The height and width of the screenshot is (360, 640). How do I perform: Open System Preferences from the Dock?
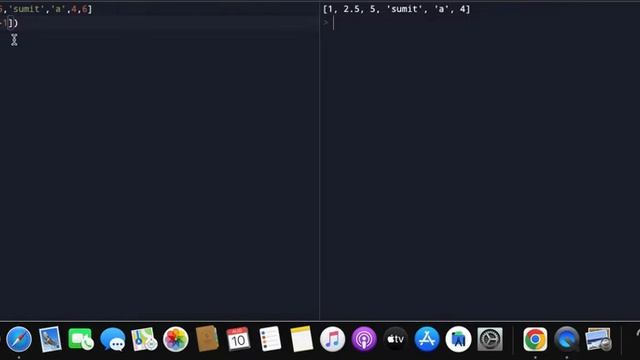(490, 339)
